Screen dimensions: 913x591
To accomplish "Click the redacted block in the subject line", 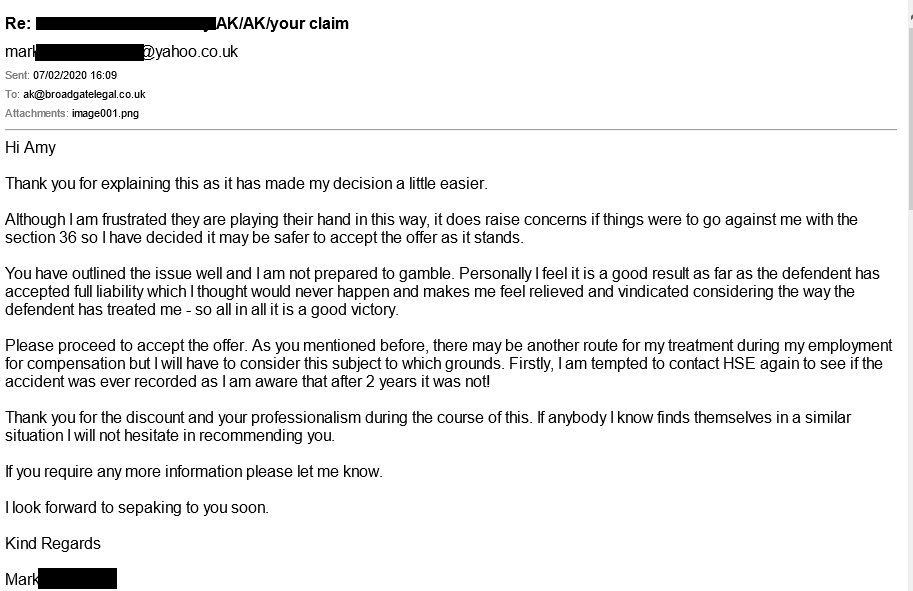I will coord(126,24).
